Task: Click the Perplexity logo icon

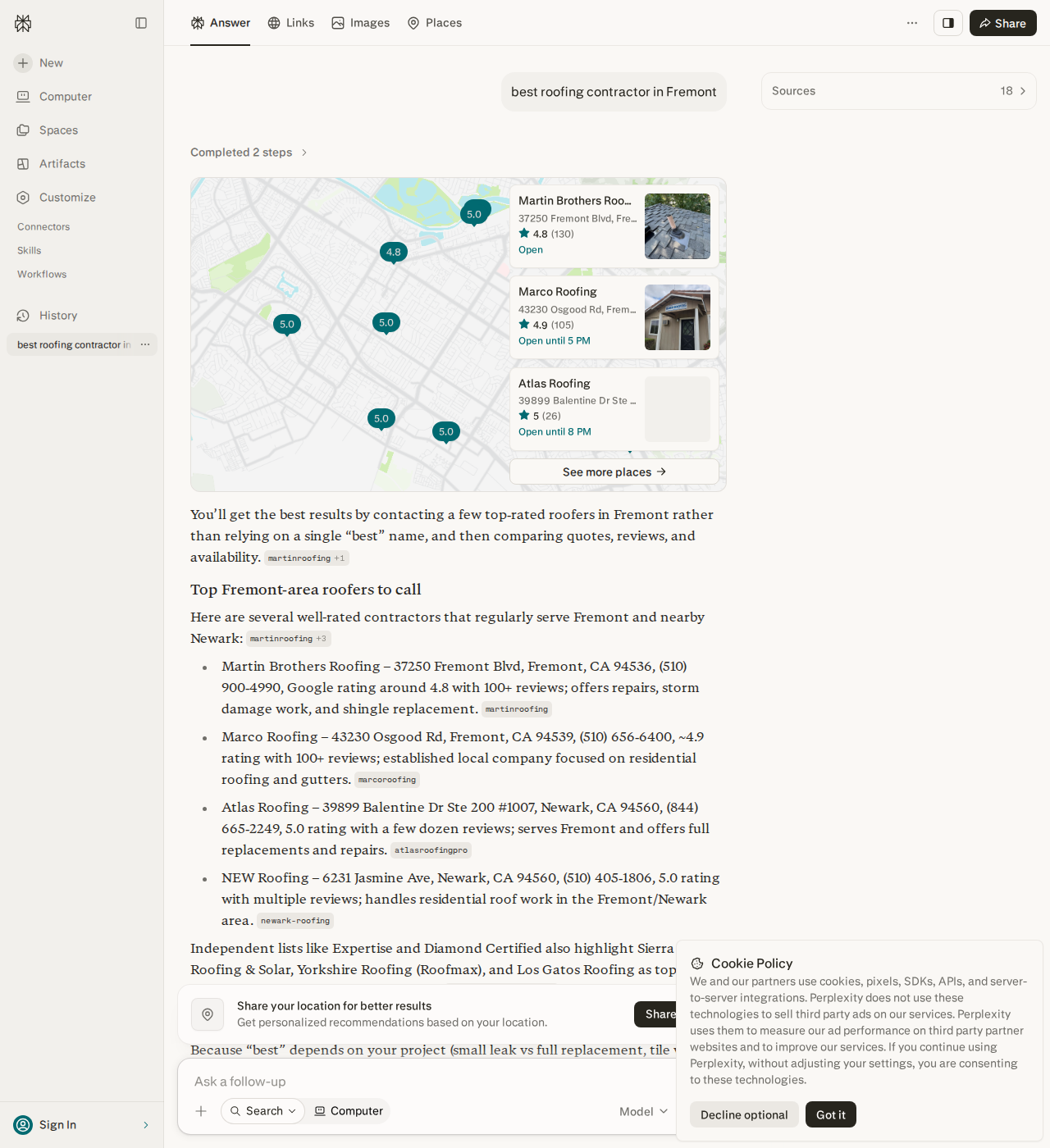Action: [23, 23]
